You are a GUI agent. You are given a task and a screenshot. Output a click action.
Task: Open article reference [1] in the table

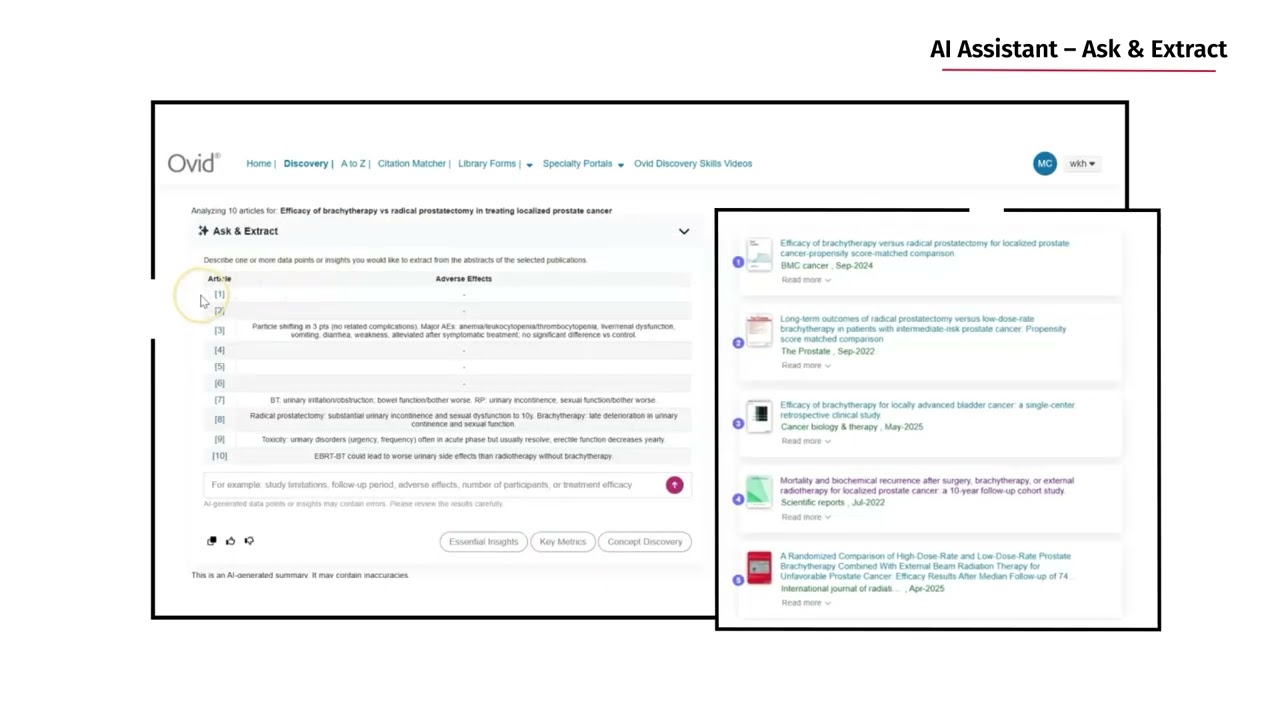pos(219,294)
